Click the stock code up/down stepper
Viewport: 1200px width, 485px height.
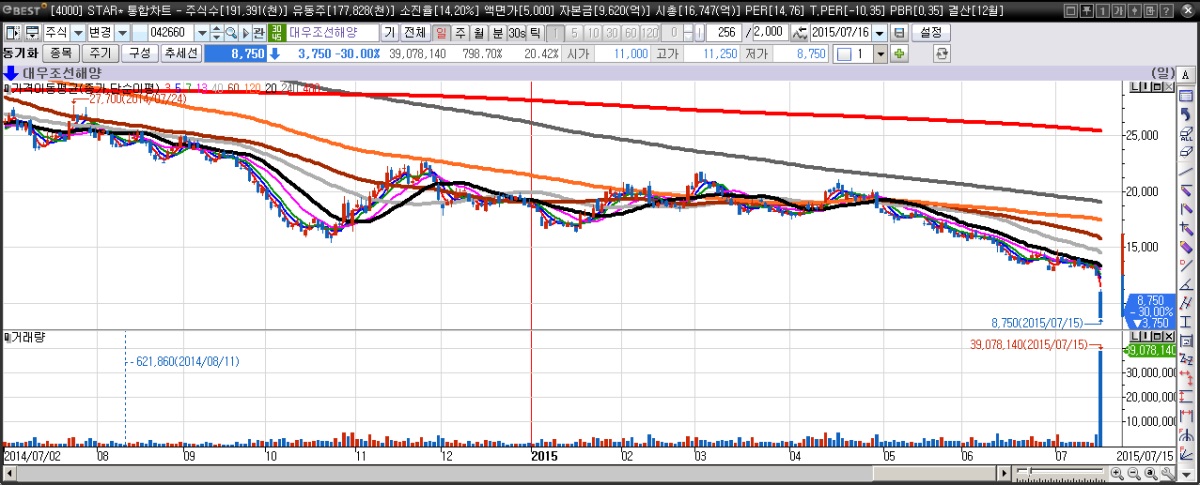(216, 32)
